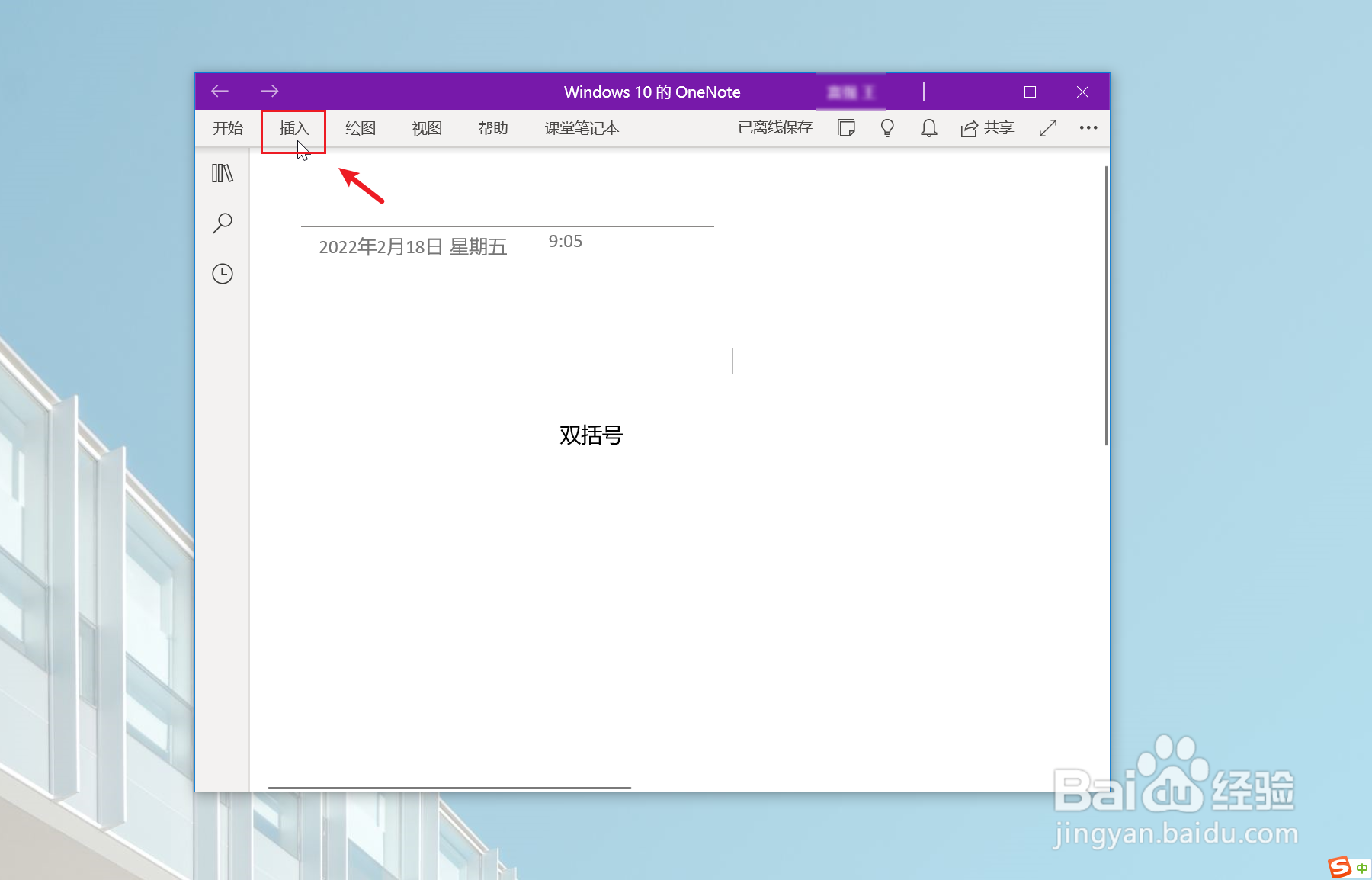
Task: Show notebook navigation with the books icon
Action: [x=223, y=173]
